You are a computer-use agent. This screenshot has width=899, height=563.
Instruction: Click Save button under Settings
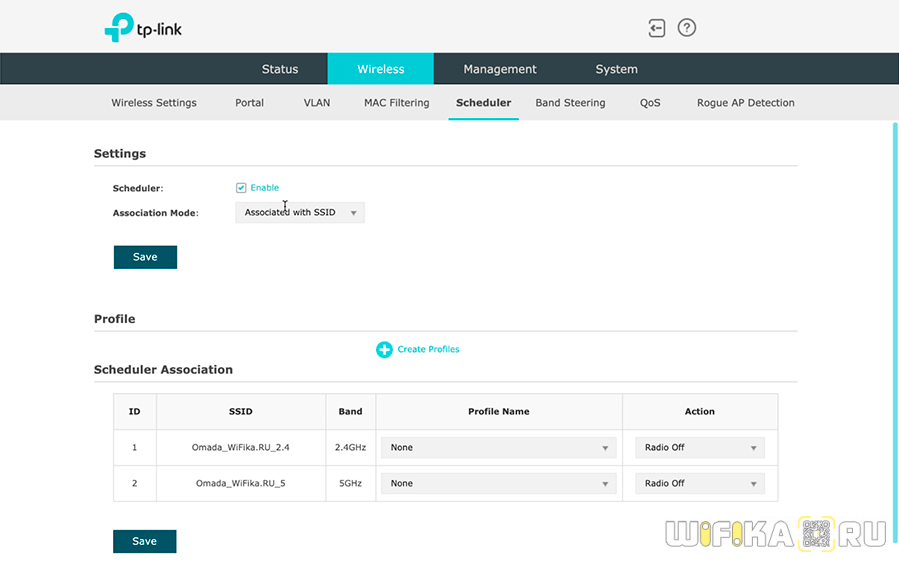(145, 257)
